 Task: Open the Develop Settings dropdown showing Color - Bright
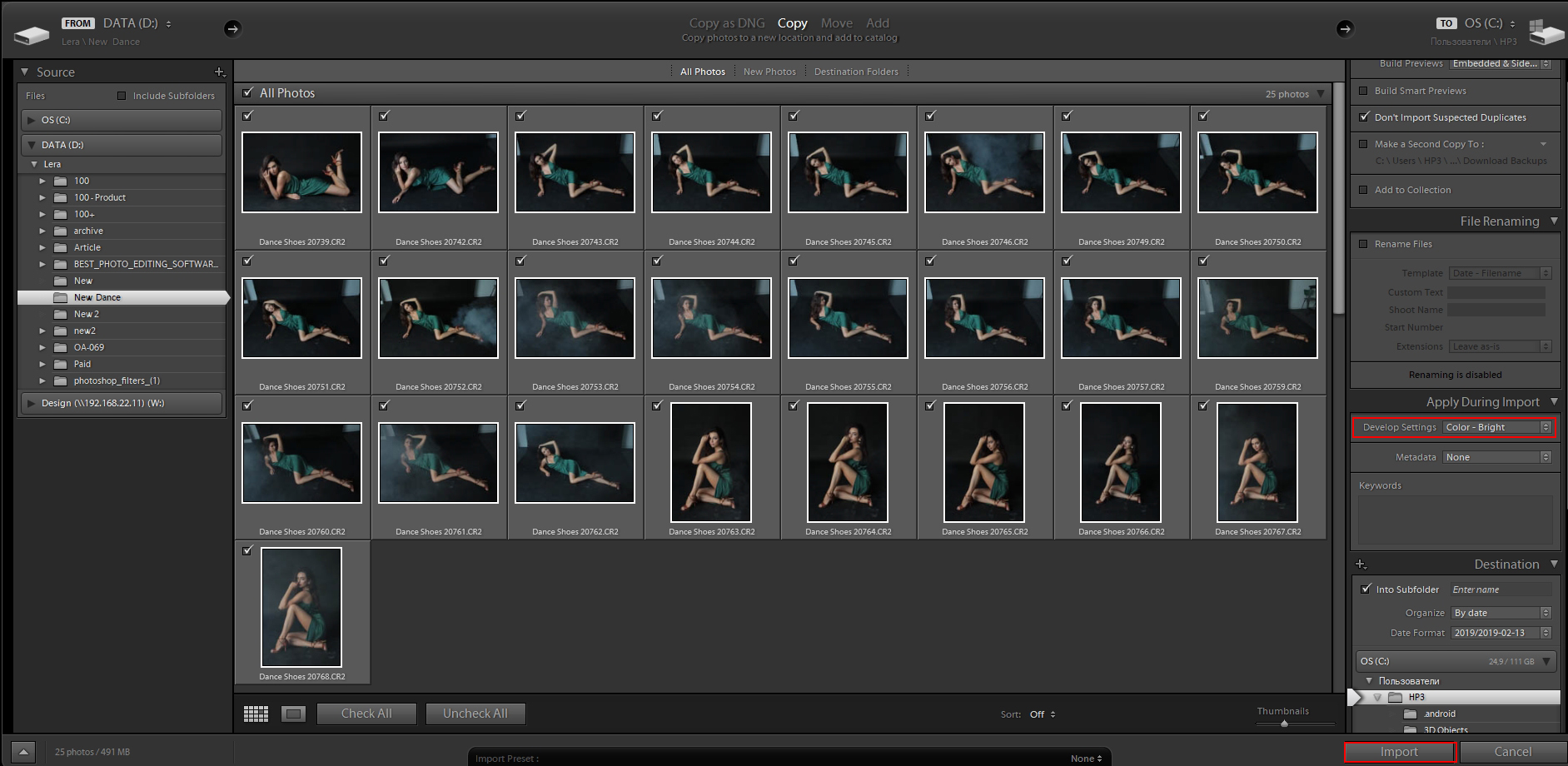point(1496,427)
